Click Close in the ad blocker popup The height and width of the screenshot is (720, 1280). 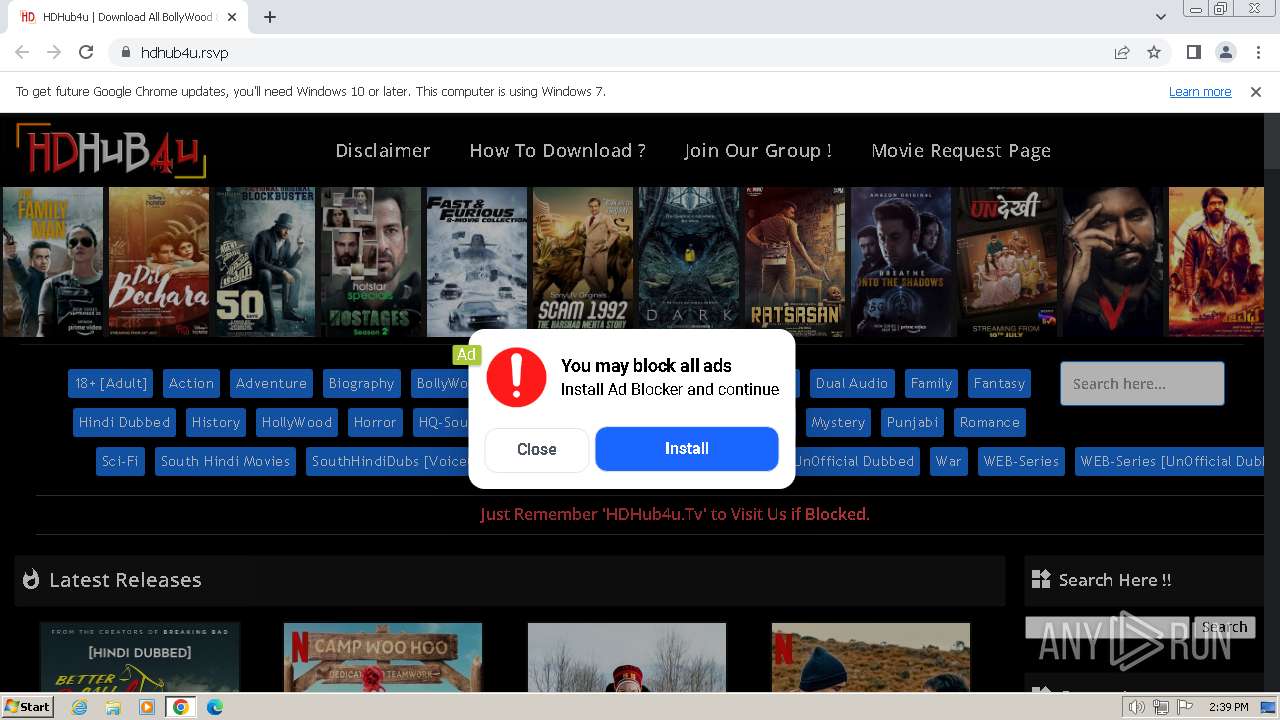[537, 450]
